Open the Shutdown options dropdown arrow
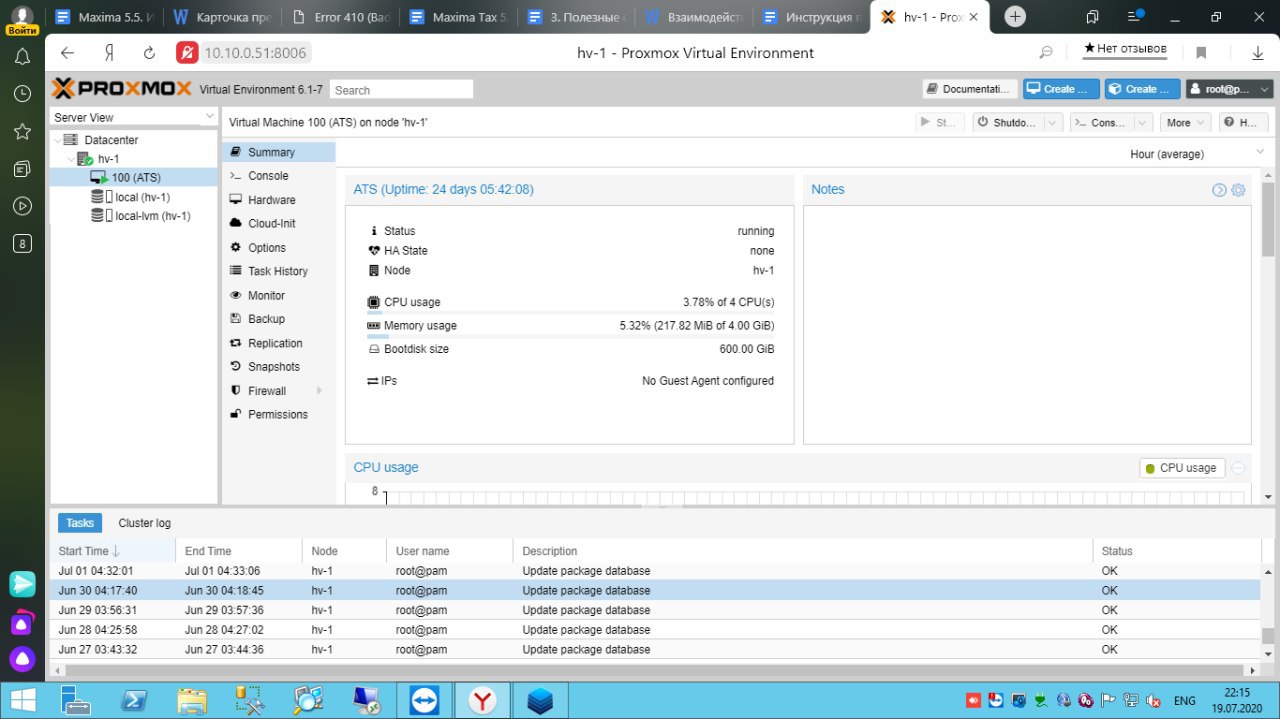Viewport: 1280px width, 719px height. point(1052,122)
